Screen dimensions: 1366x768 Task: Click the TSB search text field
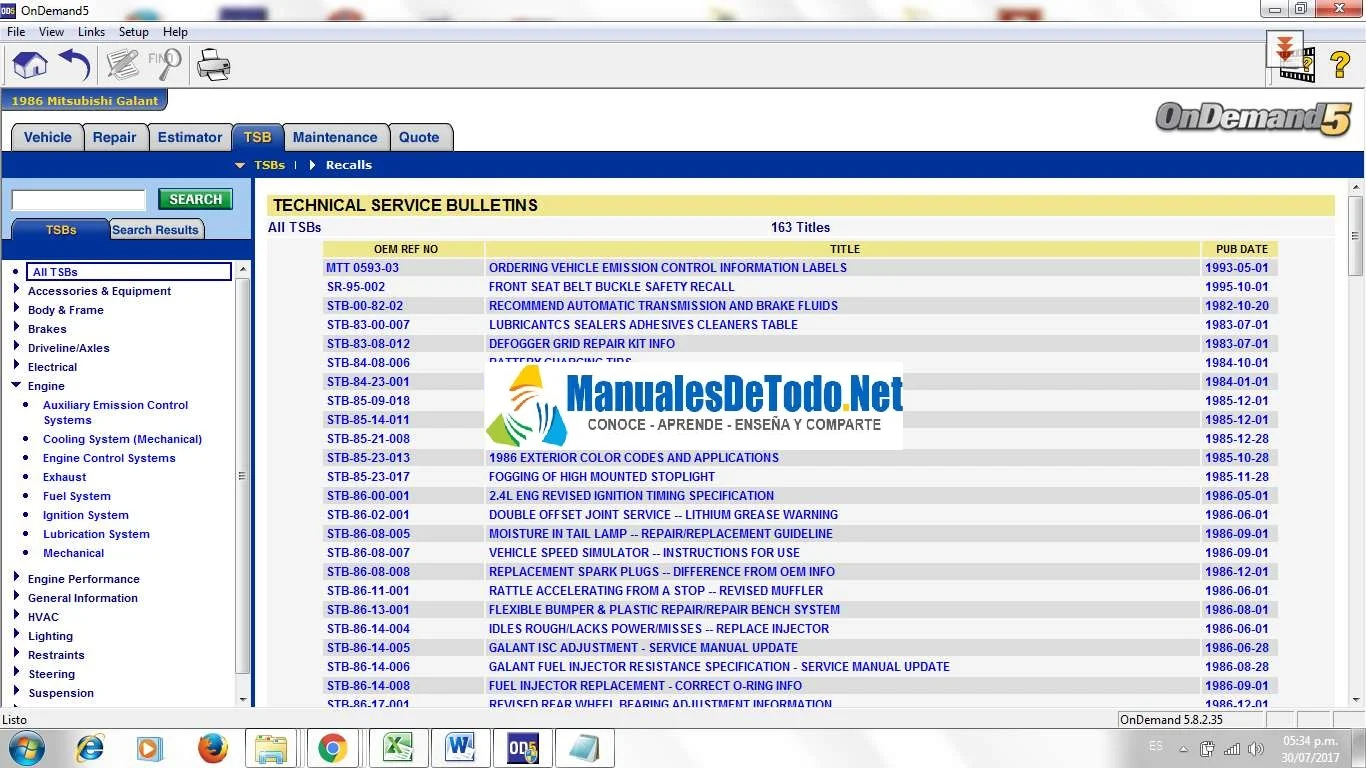79,200
